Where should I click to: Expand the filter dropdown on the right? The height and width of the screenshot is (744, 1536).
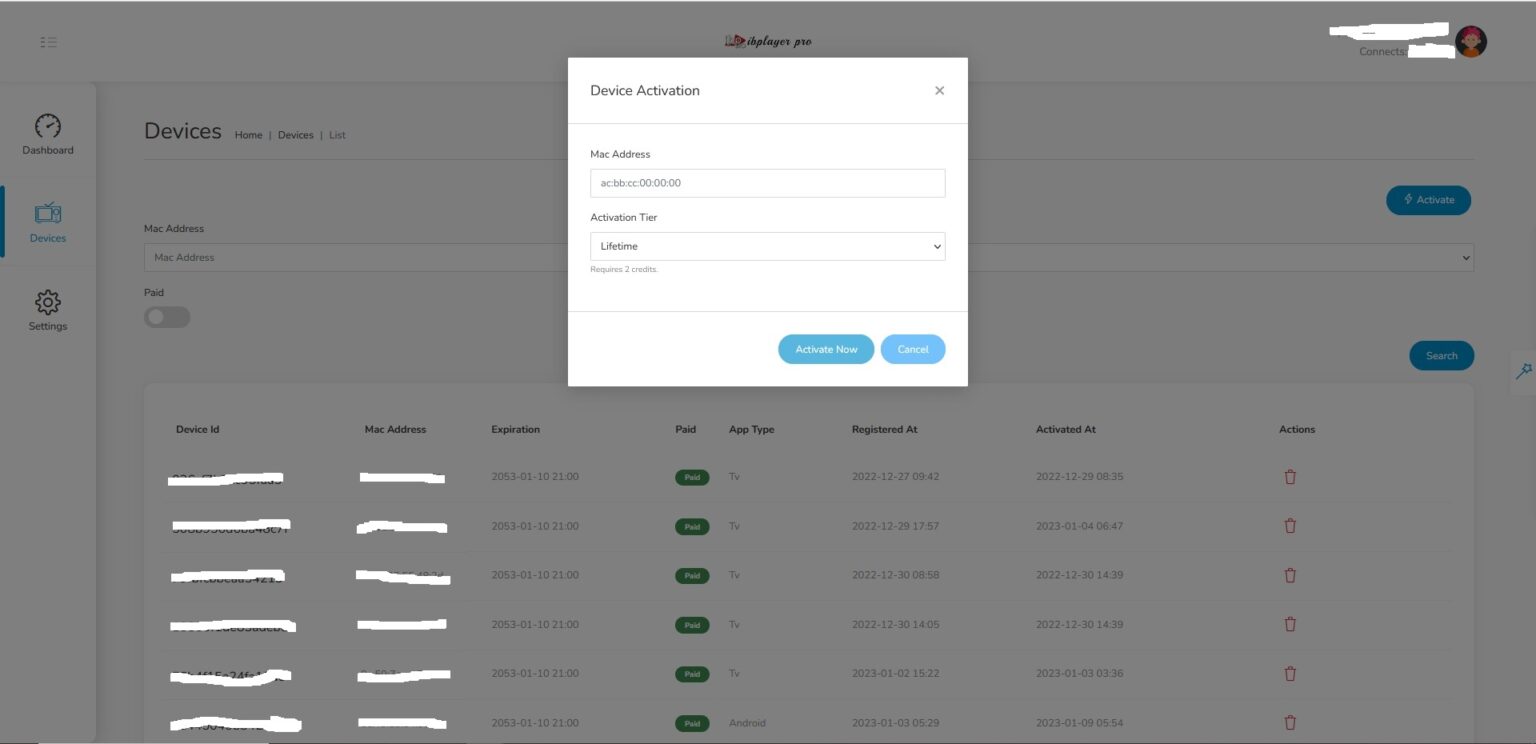click(x=1466, y=258)
